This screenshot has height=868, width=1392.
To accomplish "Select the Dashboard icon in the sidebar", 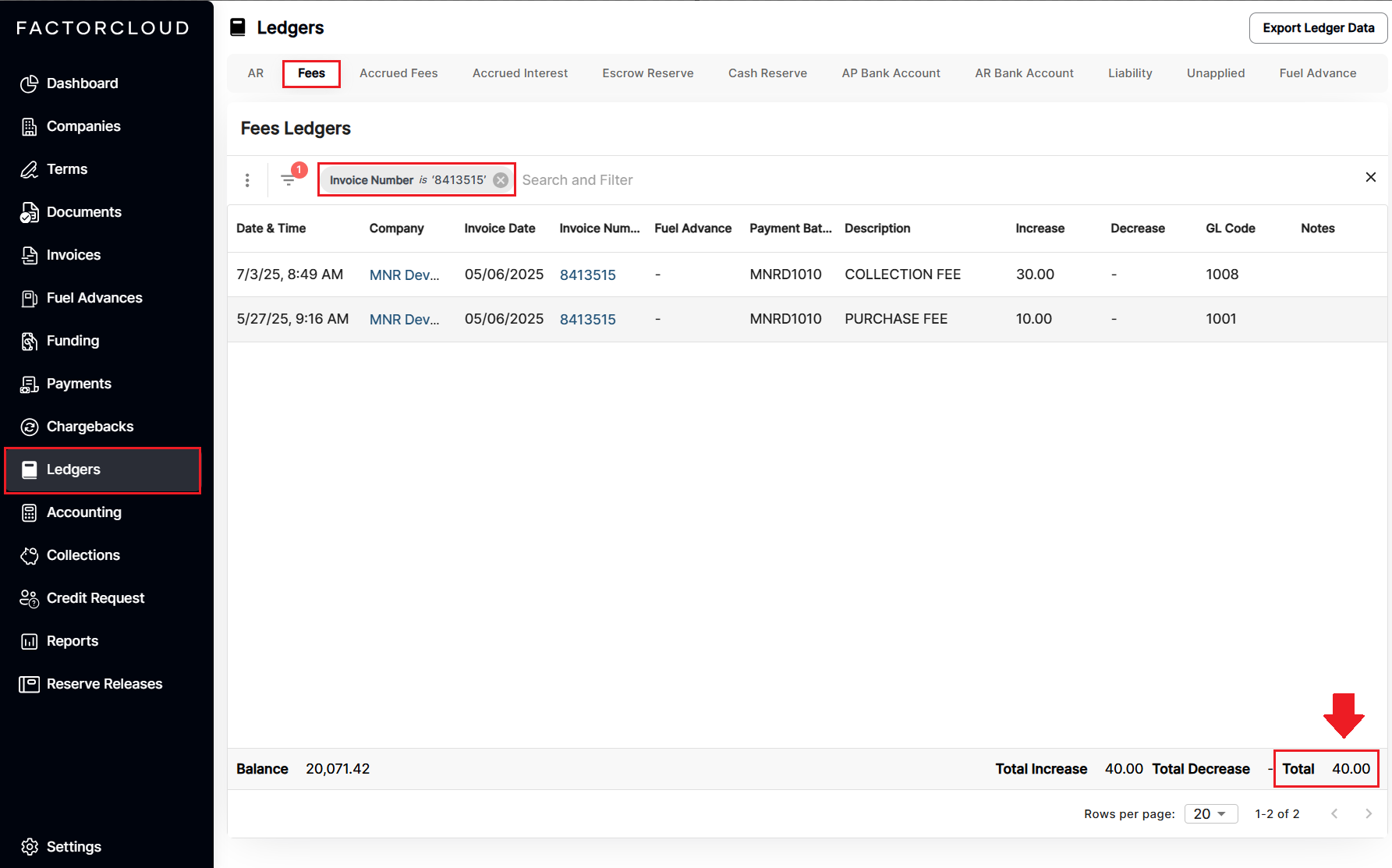I will point(30,83).
